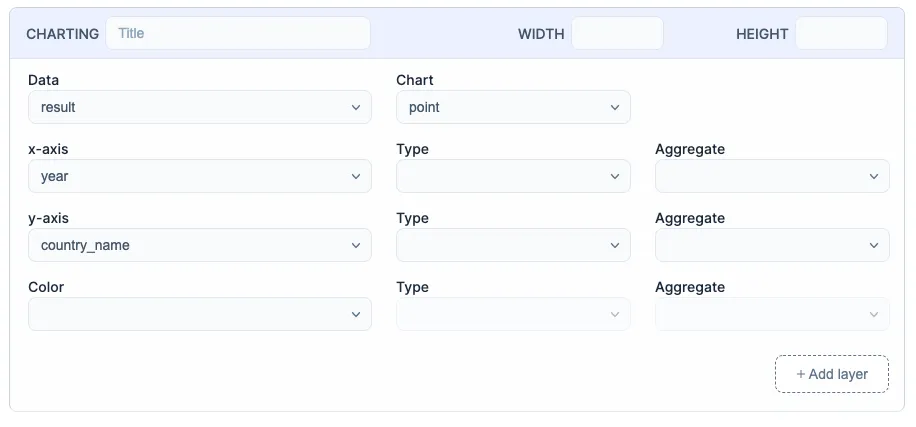The width and height of the screenshot is (916, 427).
Task: Click the Add layer button
Action: tap(832, 374)
